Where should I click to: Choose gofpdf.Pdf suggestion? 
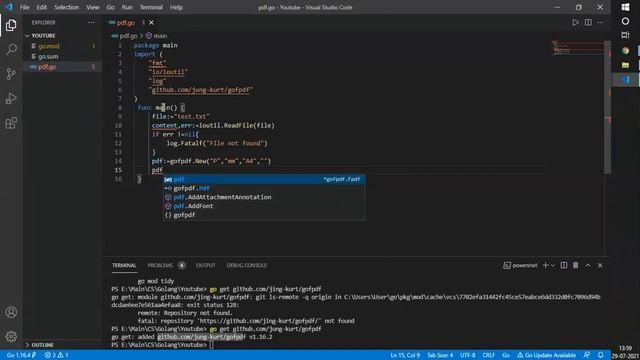click(264, 188)
